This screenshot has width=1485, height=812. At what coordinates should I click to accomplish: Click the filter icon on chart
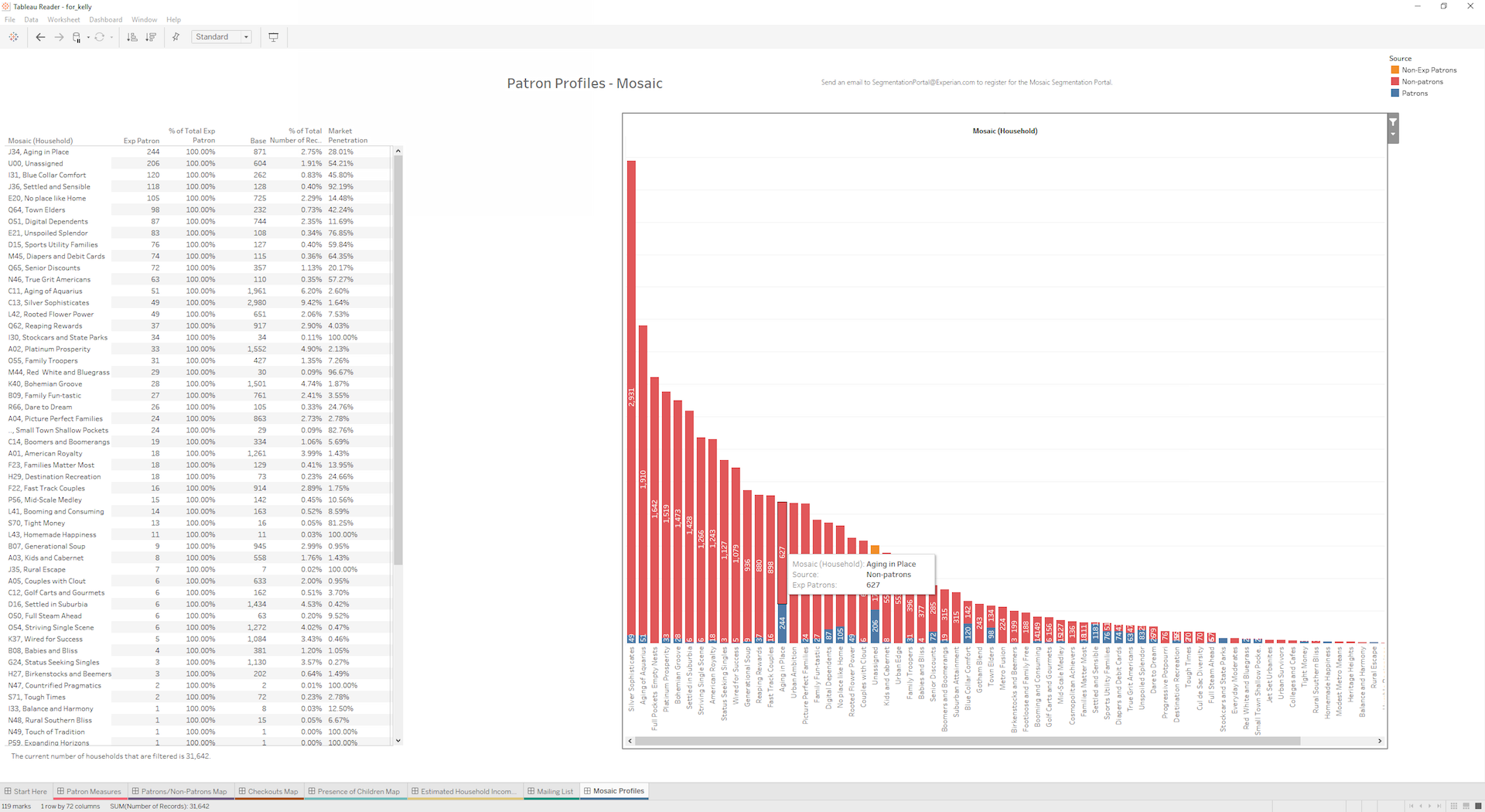pyautogui.click(x=1393, y=122)
